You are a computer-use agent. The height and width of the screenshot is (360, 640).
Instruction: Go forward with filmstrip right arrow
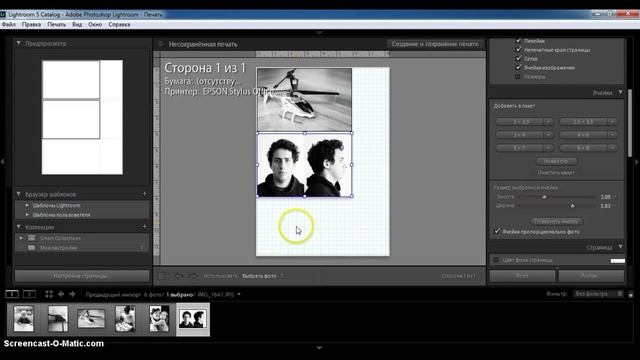pyautogui.click(x=72, y=294)
